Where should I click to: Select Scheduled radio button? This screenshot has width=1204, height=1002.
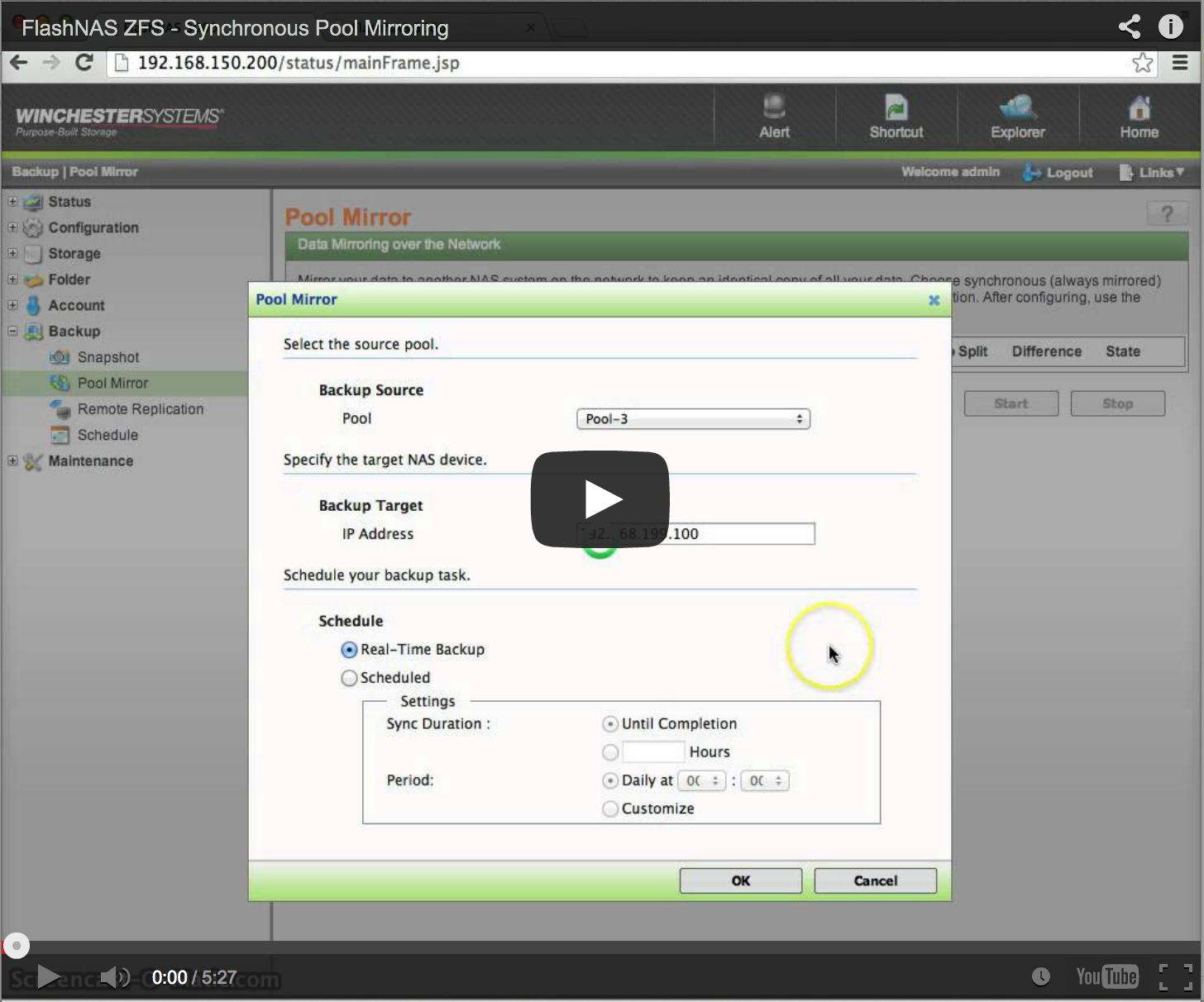tap(349, 678)
